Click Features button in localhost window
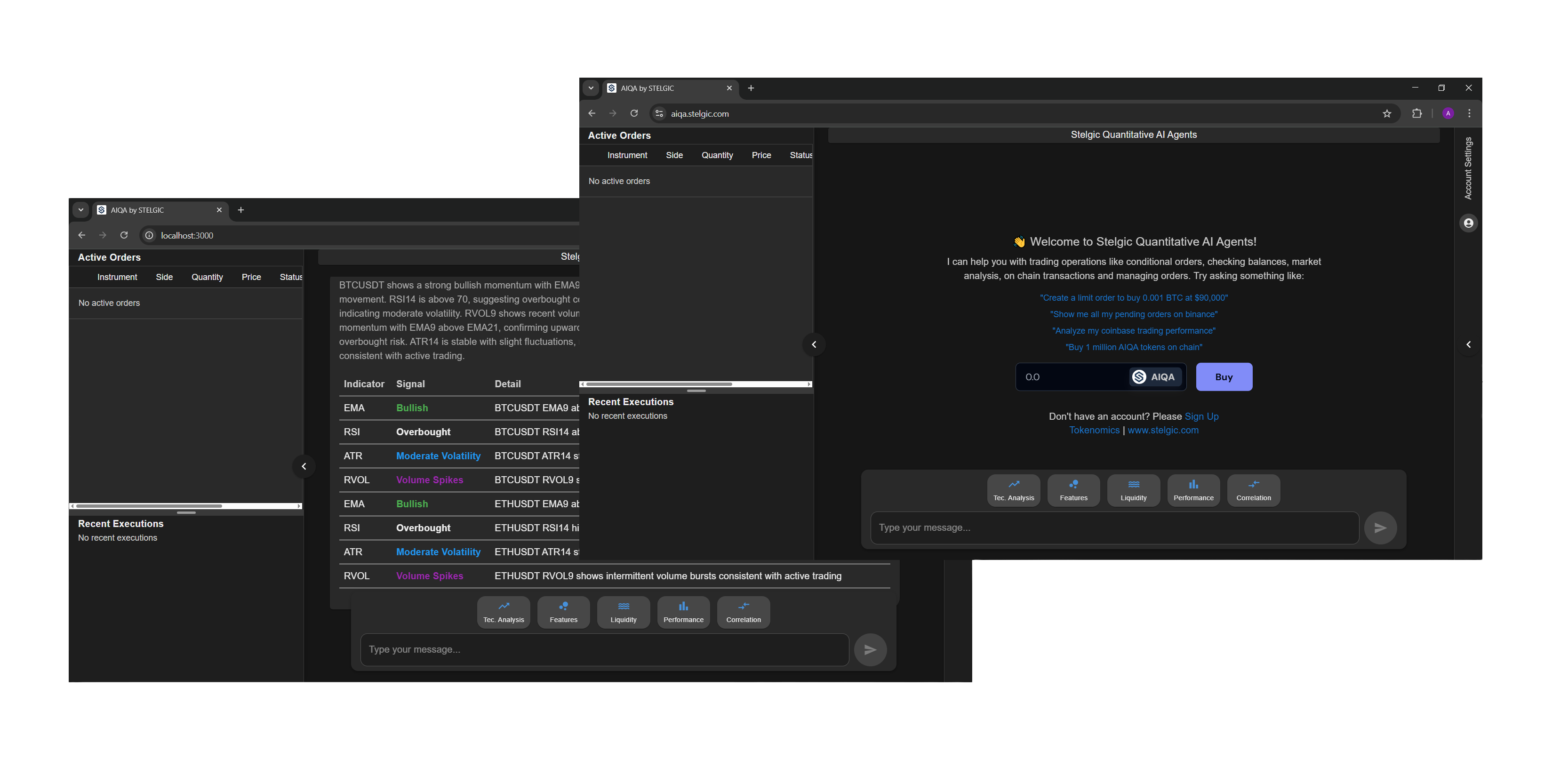This screenshot has height=783, width=1568. tap(564, 612)
